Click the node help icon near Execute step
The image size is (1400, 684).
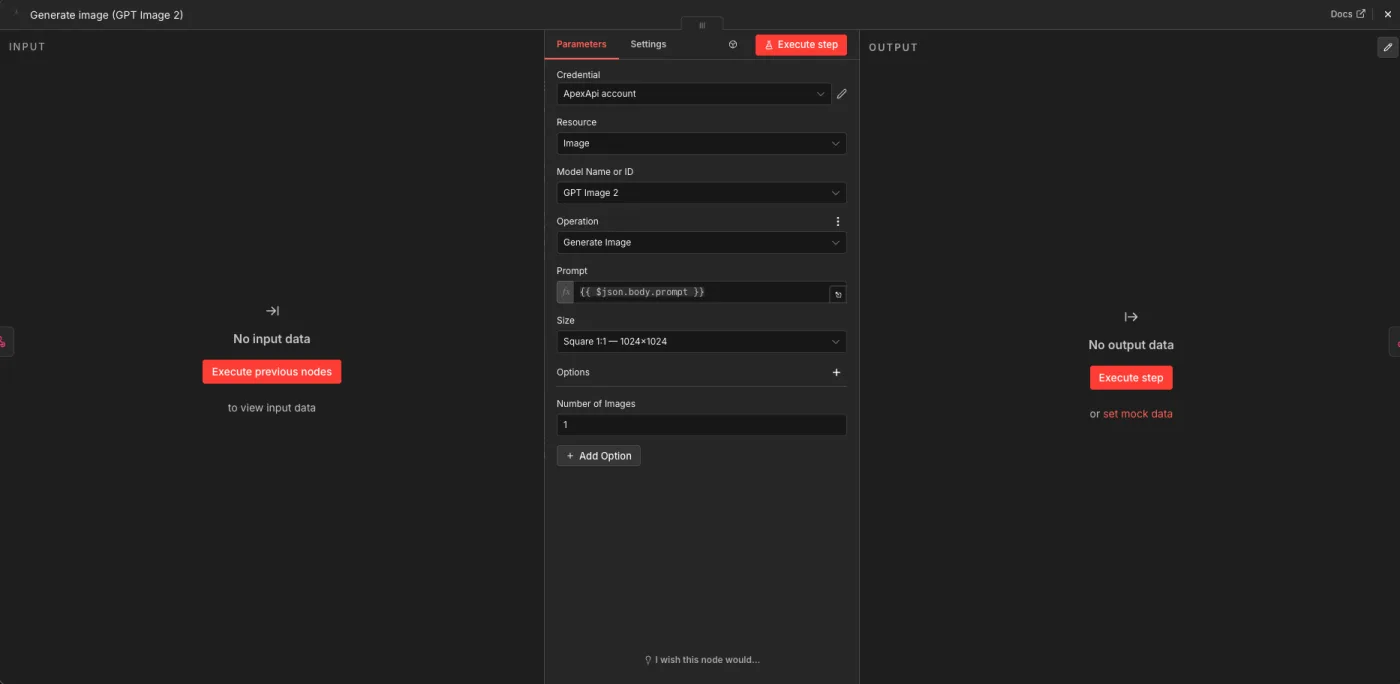(x=733, y=45)
